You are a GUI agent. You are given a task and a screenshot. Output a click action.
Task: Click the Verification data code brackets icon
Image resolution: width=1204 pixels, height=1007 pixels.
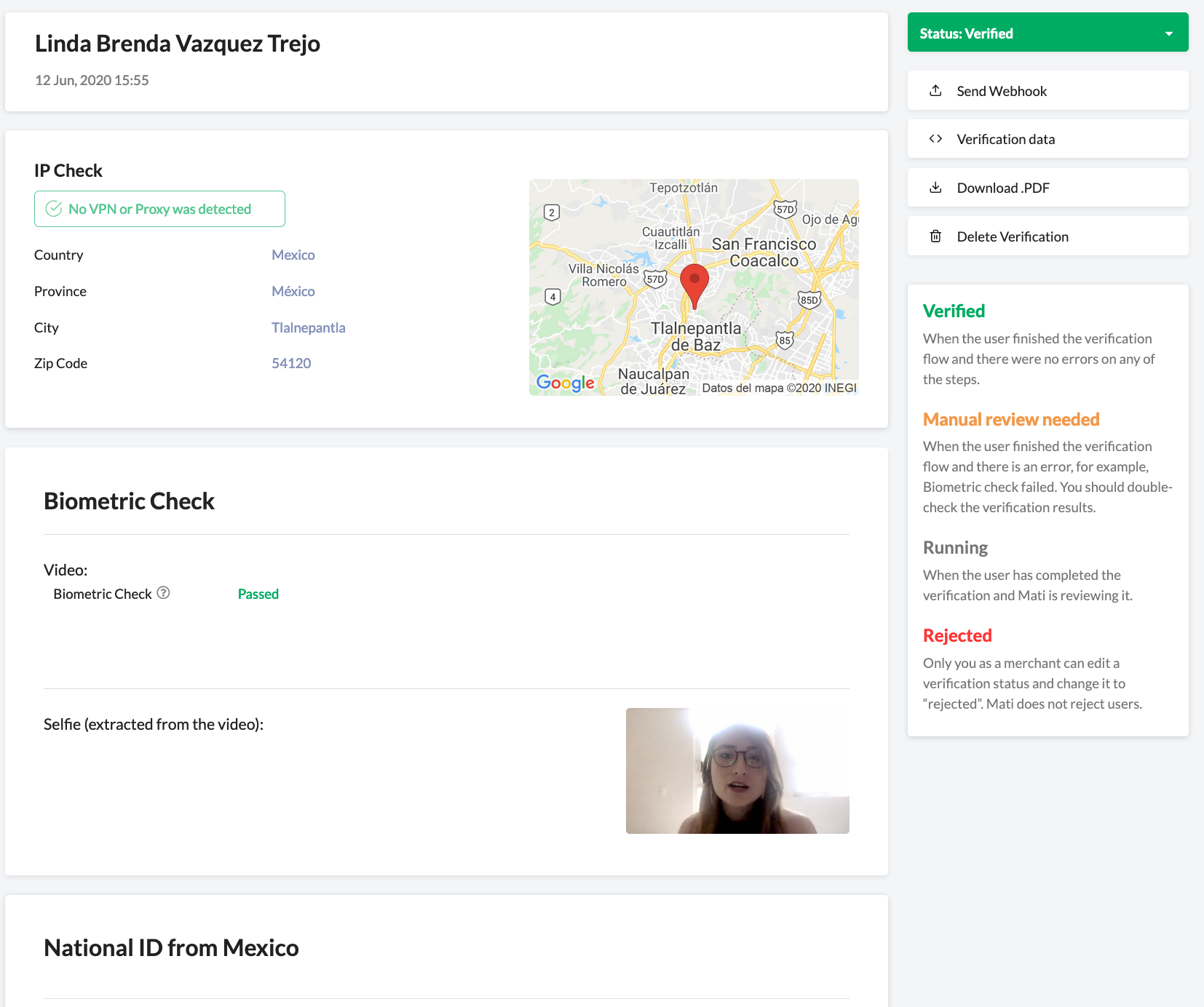[x=935, y=139]
